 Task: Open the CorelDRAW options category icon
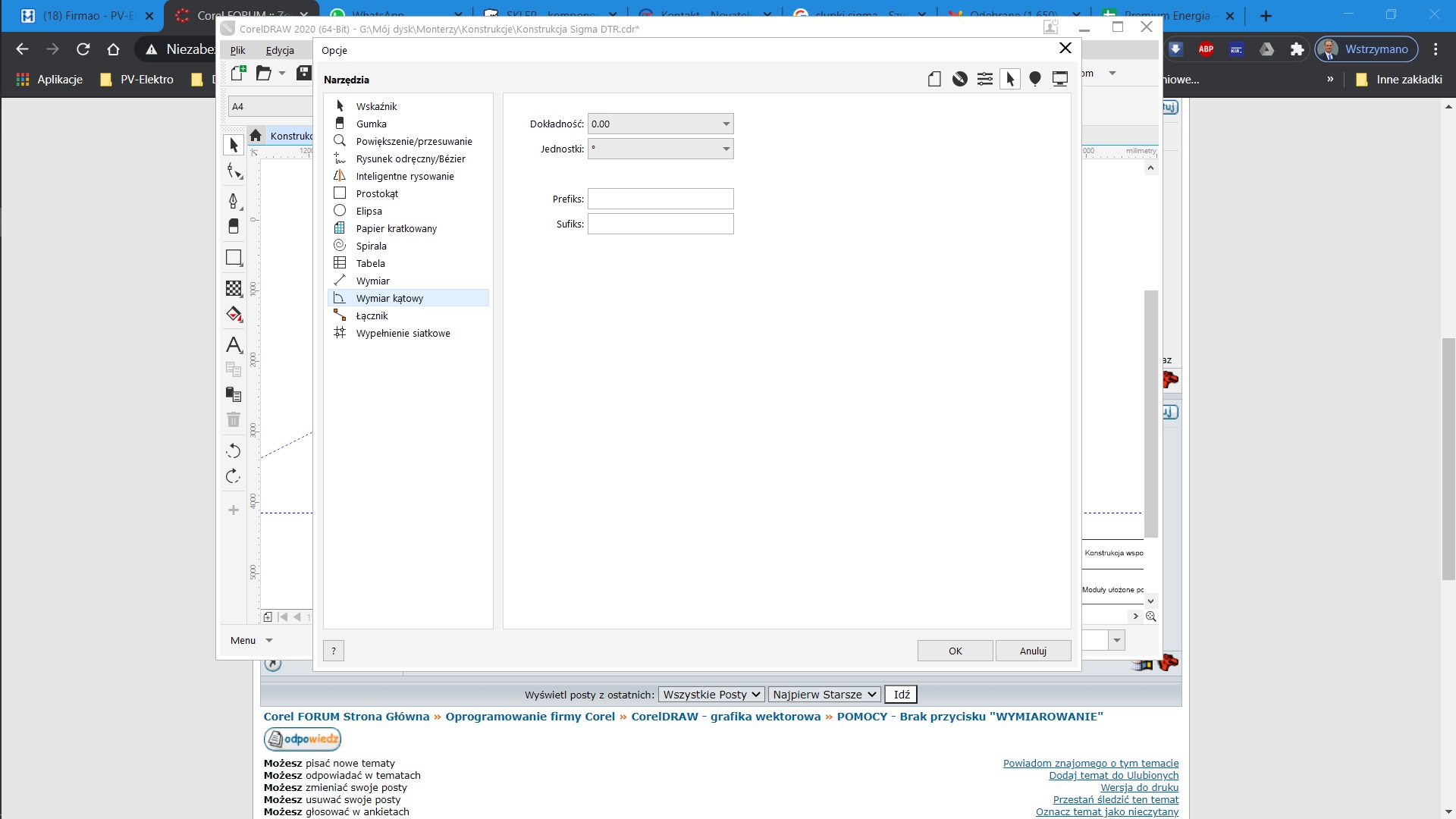coord(960,79)
